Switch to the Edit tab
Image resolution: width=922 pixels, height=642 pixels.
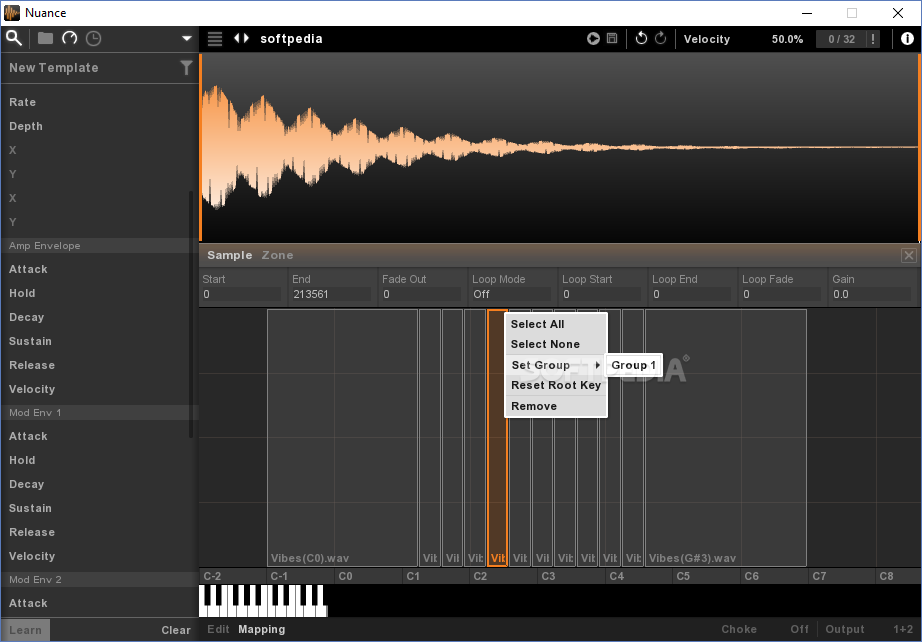(218, 630)
